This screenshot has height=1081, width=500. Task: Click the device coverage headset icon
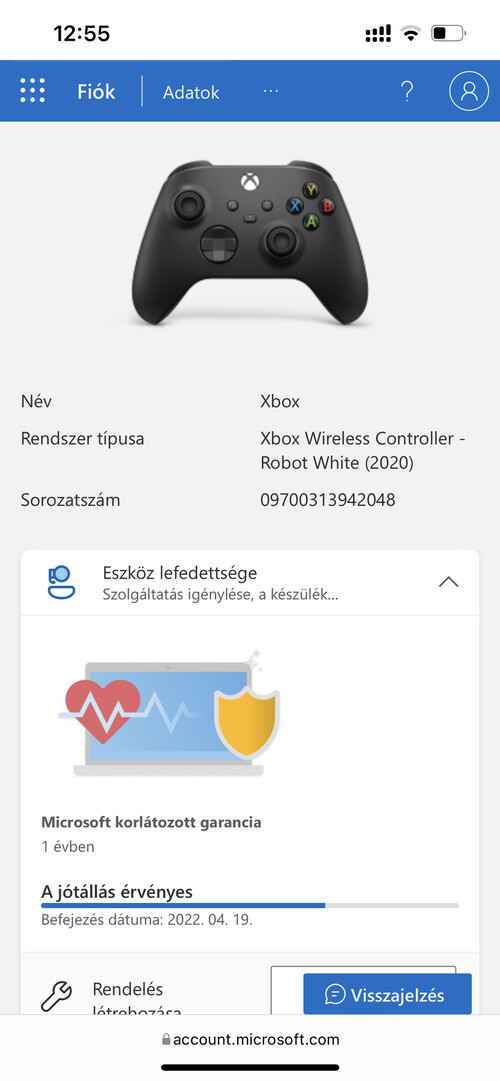(x=61, y=582)
